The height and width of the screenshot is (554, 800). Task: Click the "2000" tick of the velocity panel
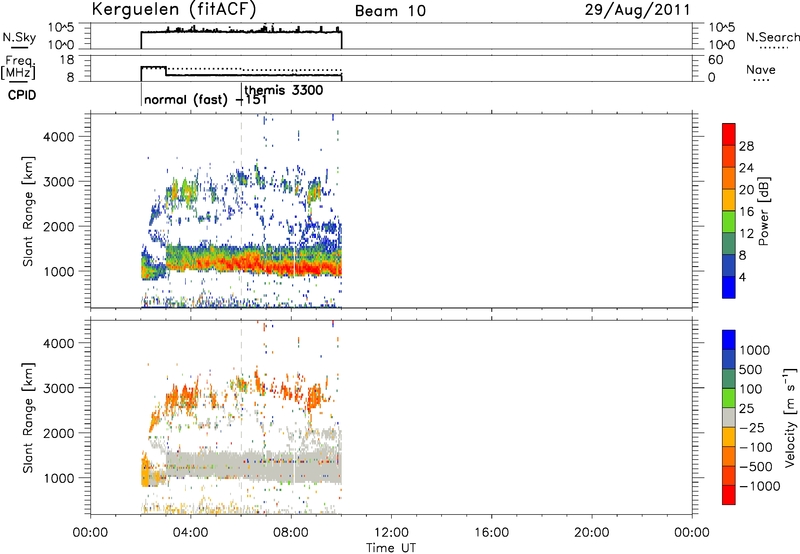pos(59,433)
